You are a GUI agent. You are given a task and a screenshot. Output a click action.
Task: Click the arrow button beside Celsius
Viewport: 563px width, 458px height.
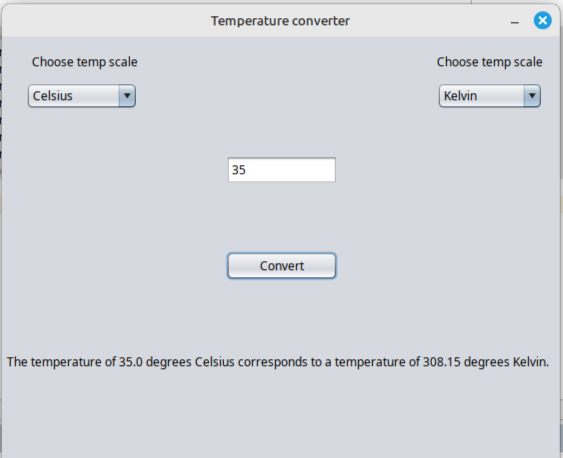(127, 96)
